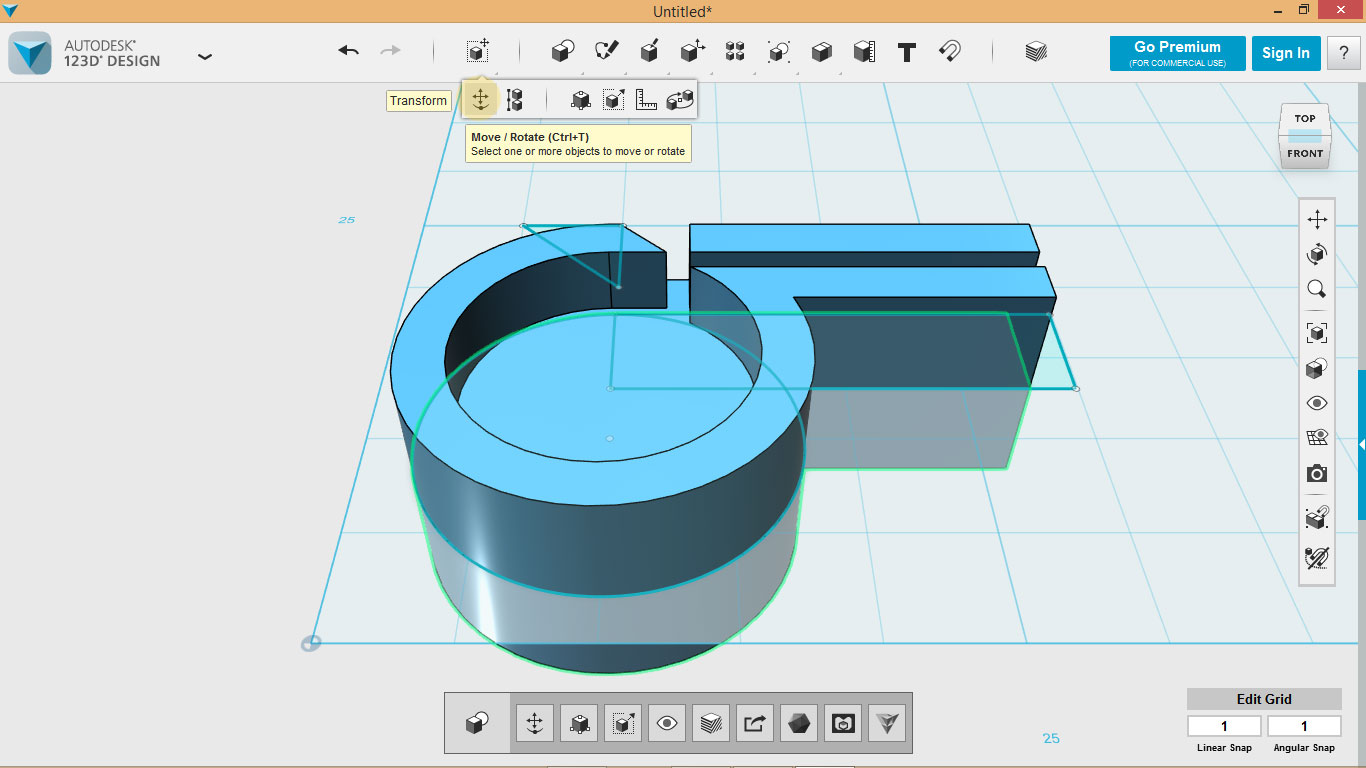Click the Undo arrow in the top toolbar

pos(348,51)
